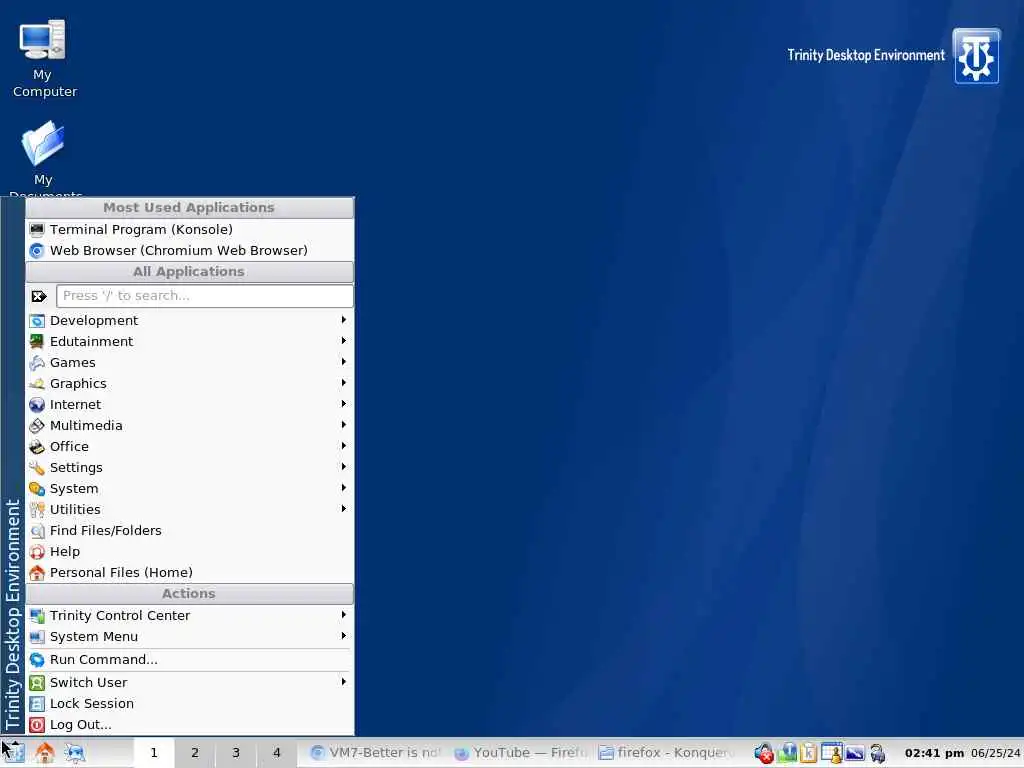This screenshot has height=768, width=1024.
Task: Click the Internet globe icon
Action: [37, 405]
